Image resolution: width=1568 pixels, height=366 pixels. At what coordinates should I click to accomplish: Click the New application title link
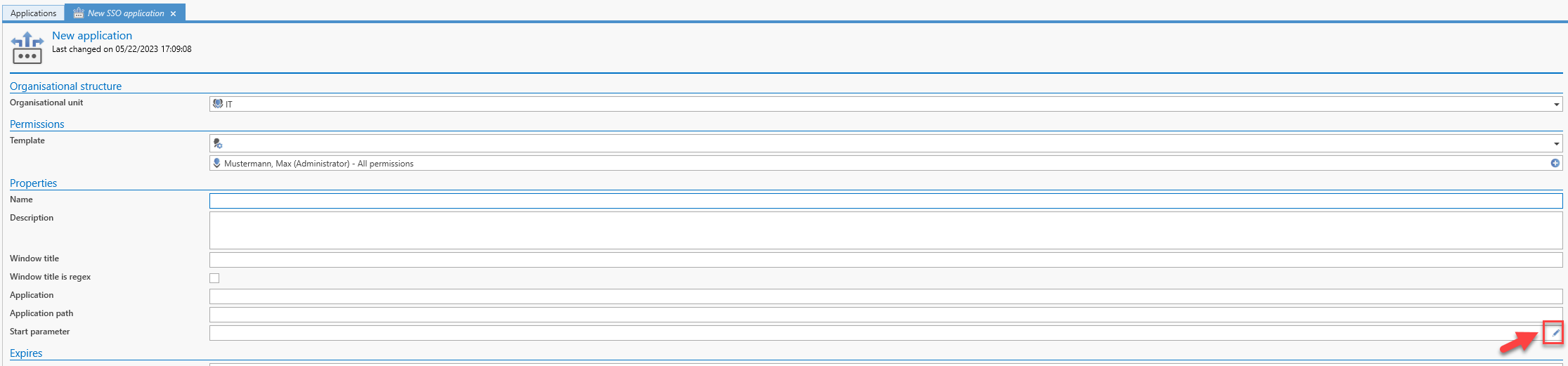(x=92, y=36)
